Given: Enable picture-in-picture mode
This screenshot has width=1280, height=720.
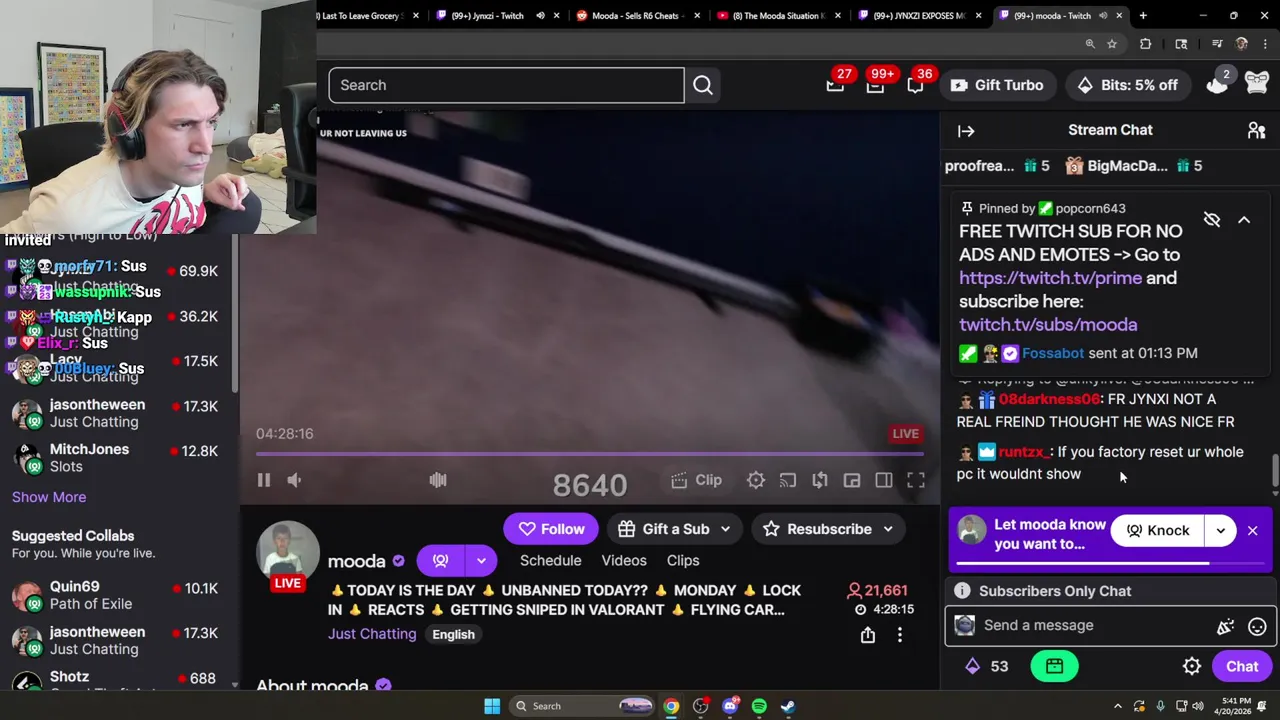Looking at the screenshot, I should tap(852, 480).
